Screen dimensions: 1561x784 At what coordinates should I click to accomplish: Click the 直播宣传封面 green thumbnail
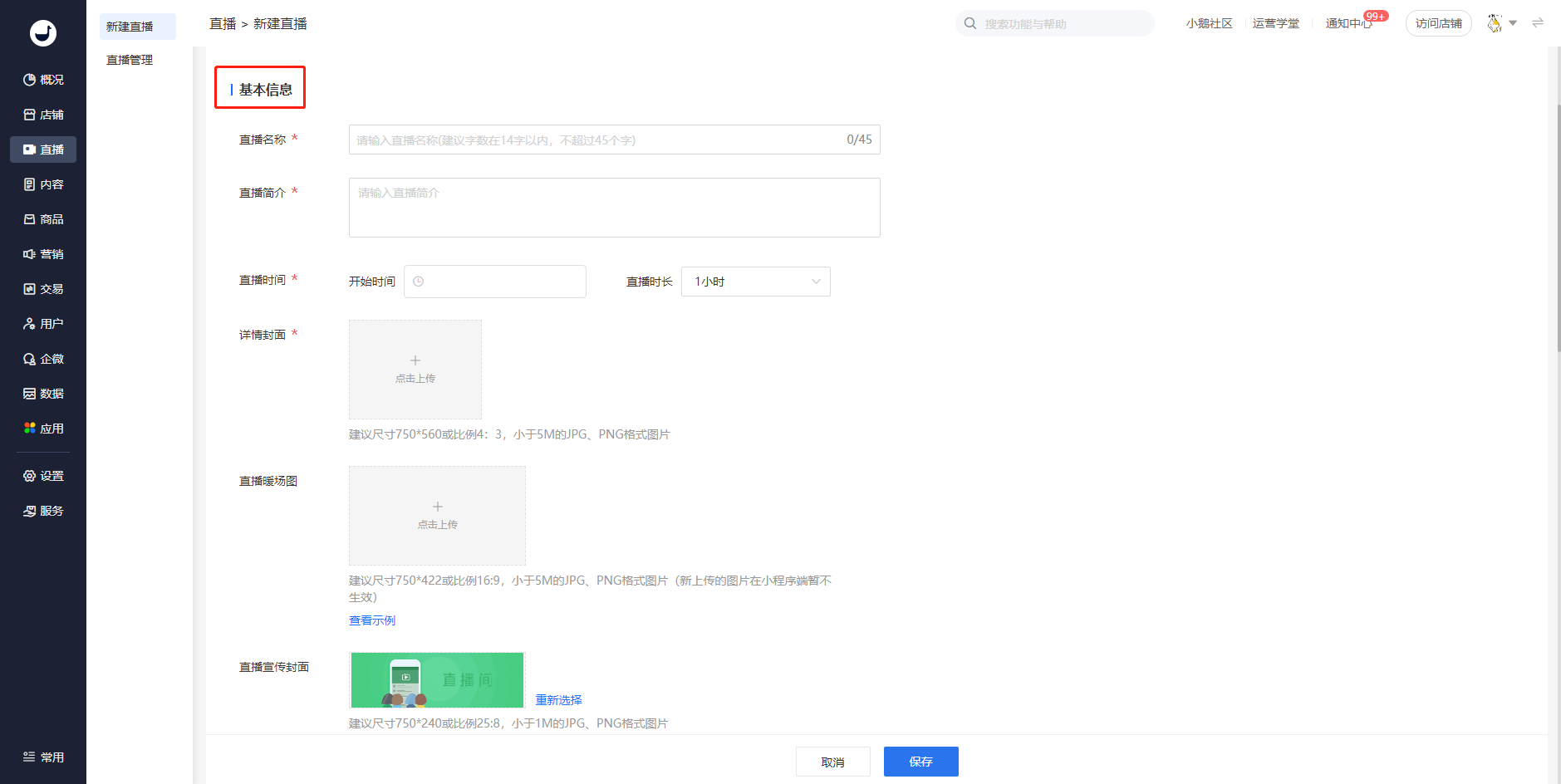[x=438, y=680]
